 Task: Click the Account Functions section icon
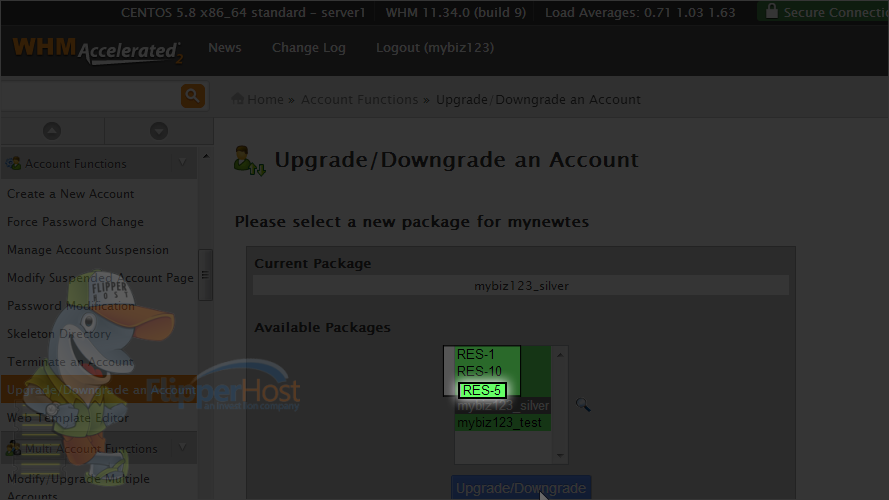click(x=13, y=164)
